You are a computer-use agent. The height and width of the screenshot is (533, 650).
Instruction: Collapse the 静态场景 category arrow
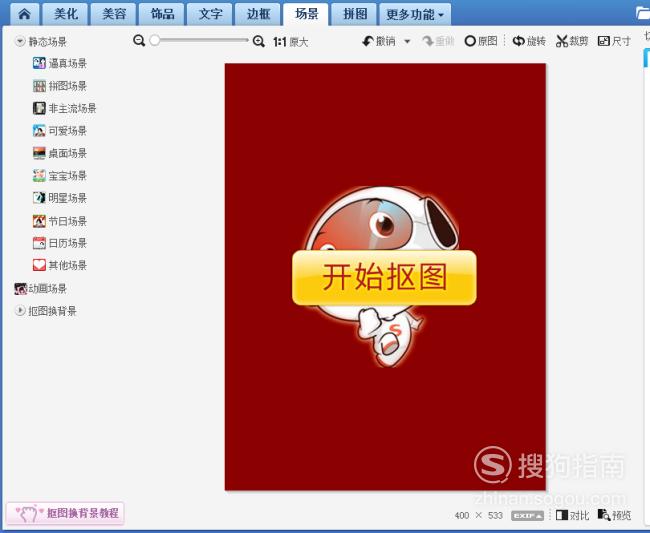19,41
